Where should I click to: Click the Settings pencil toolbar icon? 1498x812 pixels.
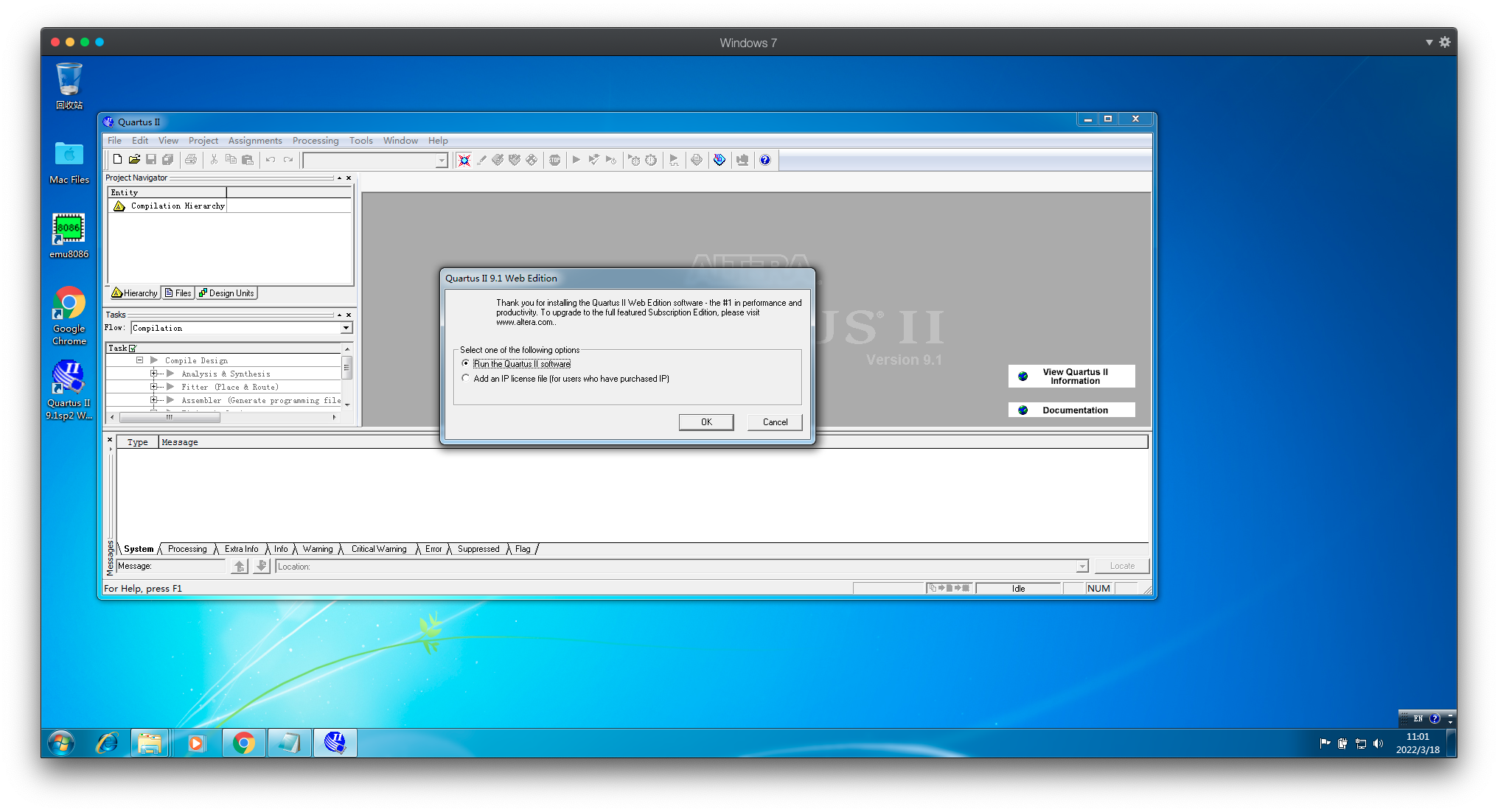(481, 160)
